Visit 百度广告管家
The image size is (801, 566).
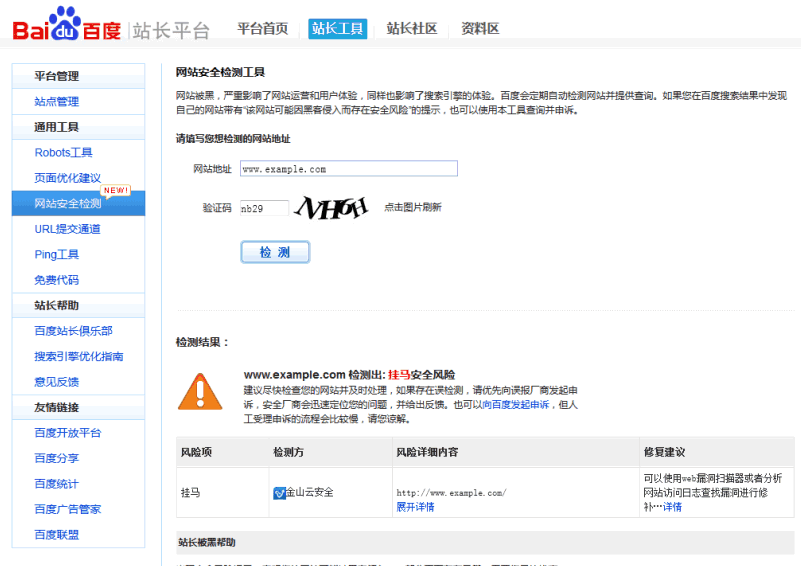pyautogui.click(x=68, y=509)
